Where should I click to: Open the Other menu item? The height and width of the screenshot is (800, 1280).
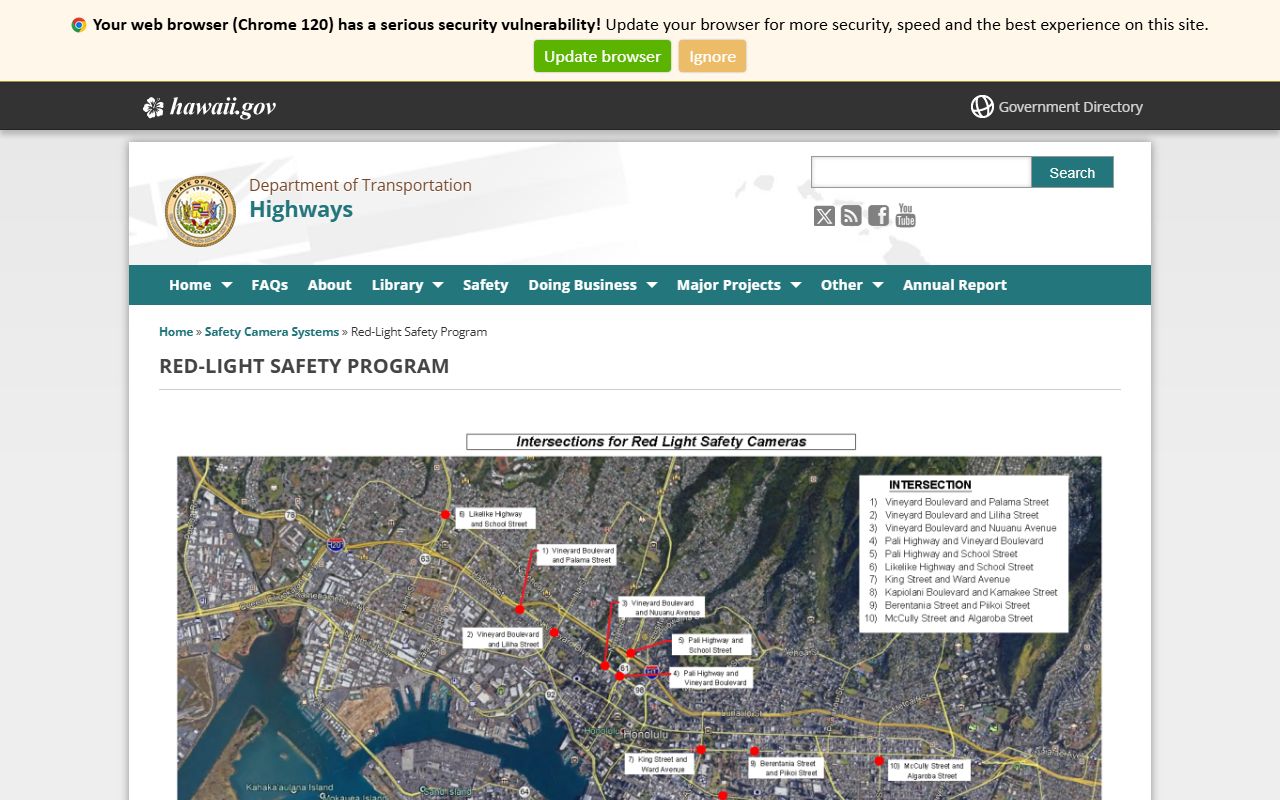point(841,285)
